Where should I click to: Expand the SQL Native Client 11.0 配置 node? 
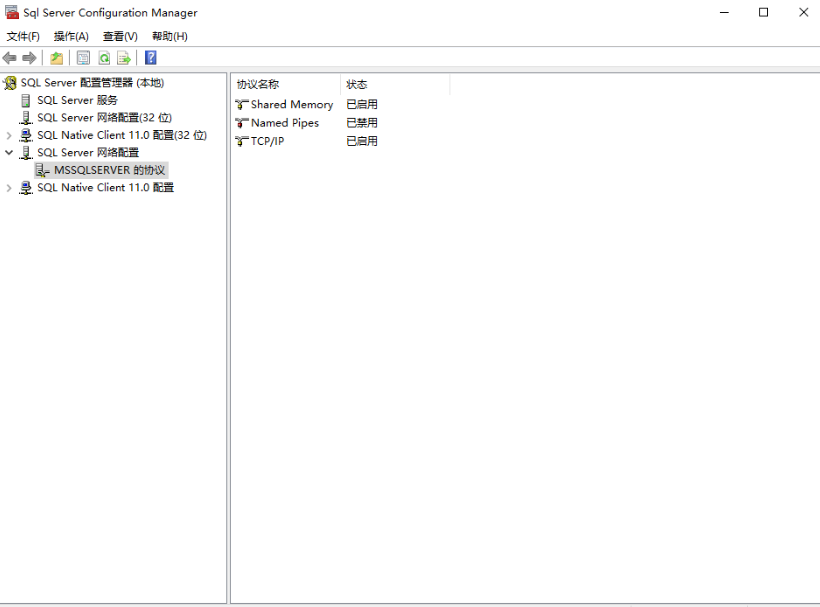pyautogui.click(x=9, y=187)
